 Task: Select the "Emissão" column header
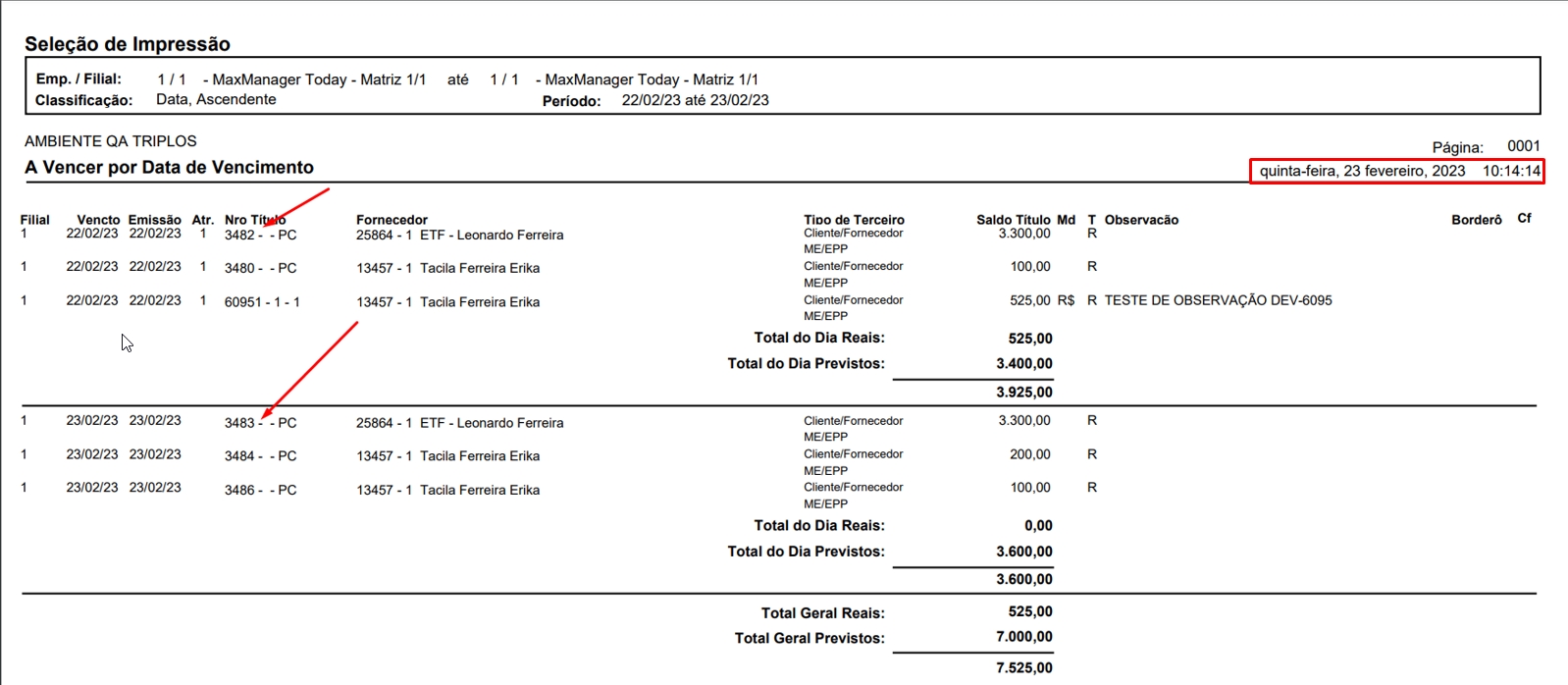point(155,220)
